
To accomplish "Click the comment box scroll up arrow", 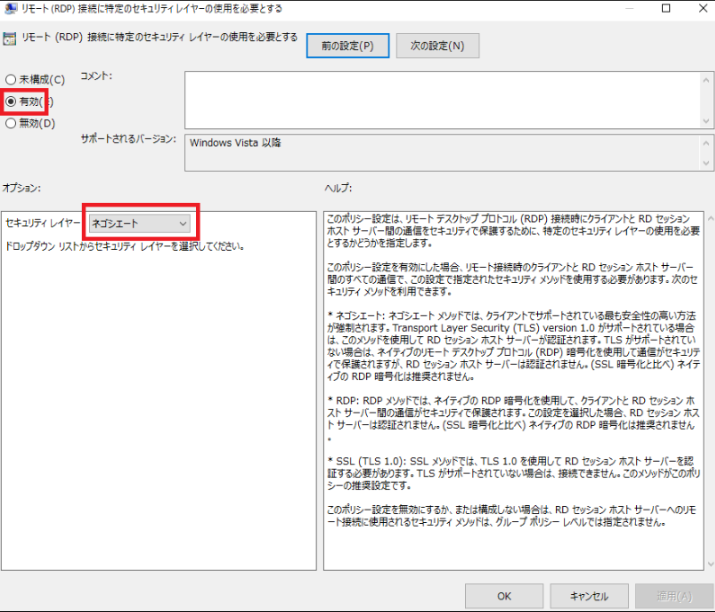I will (706, 80).
